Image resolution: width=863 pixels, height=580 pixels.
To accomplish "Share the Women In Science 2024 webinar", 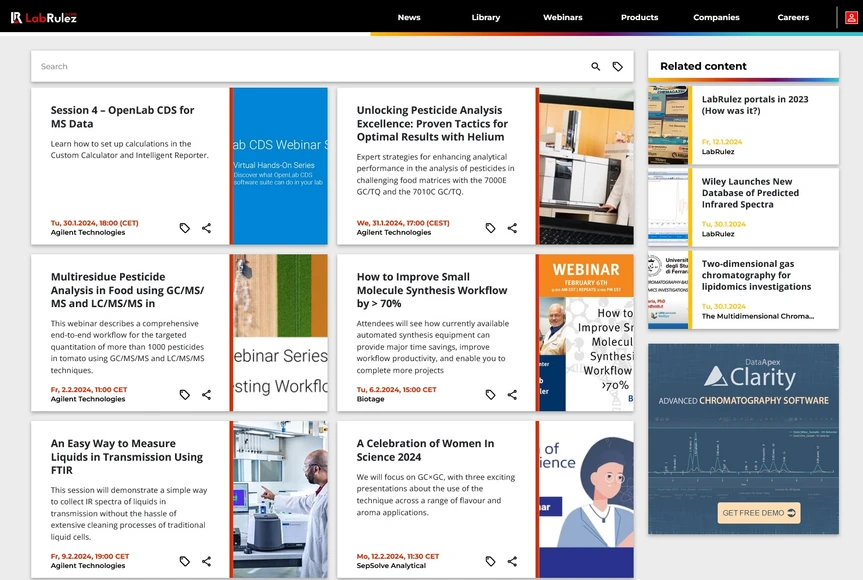I will coord(512,561).
